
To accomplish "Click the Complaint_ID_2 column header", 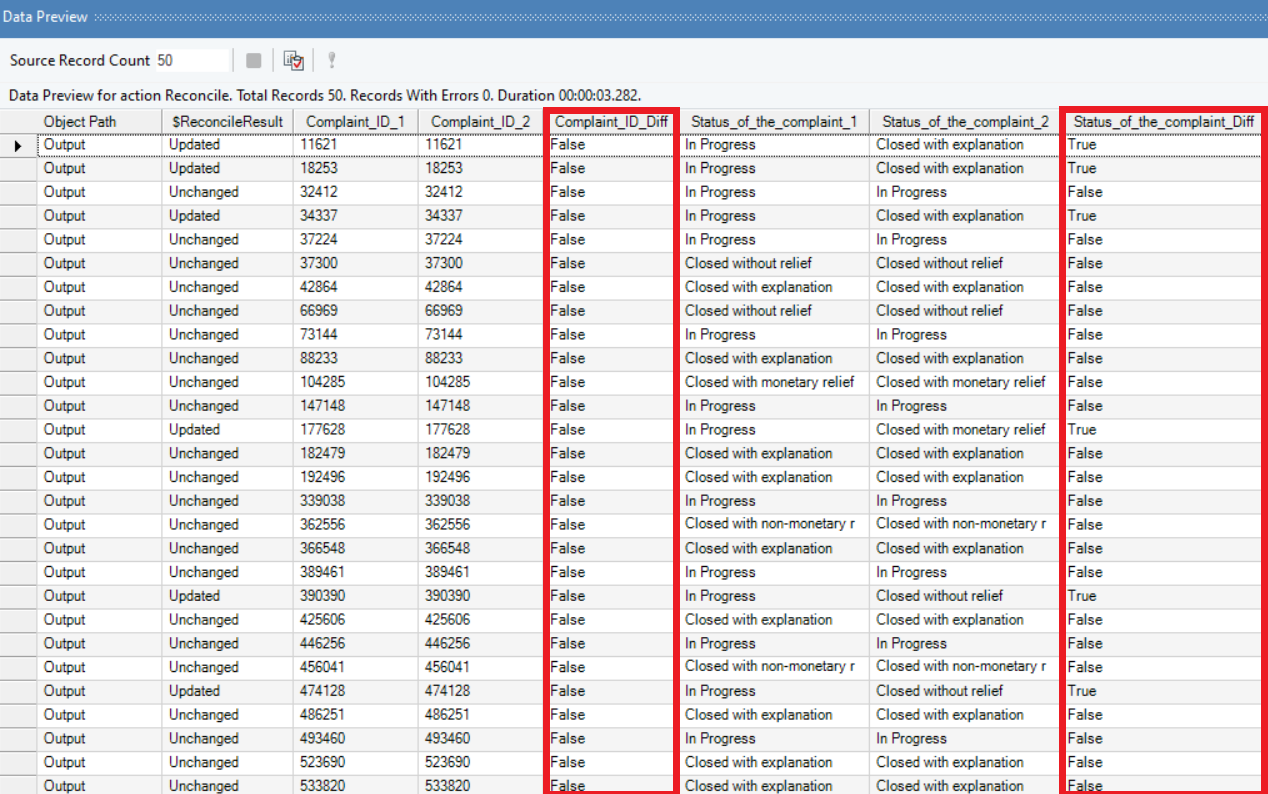I will coord(480,121).
